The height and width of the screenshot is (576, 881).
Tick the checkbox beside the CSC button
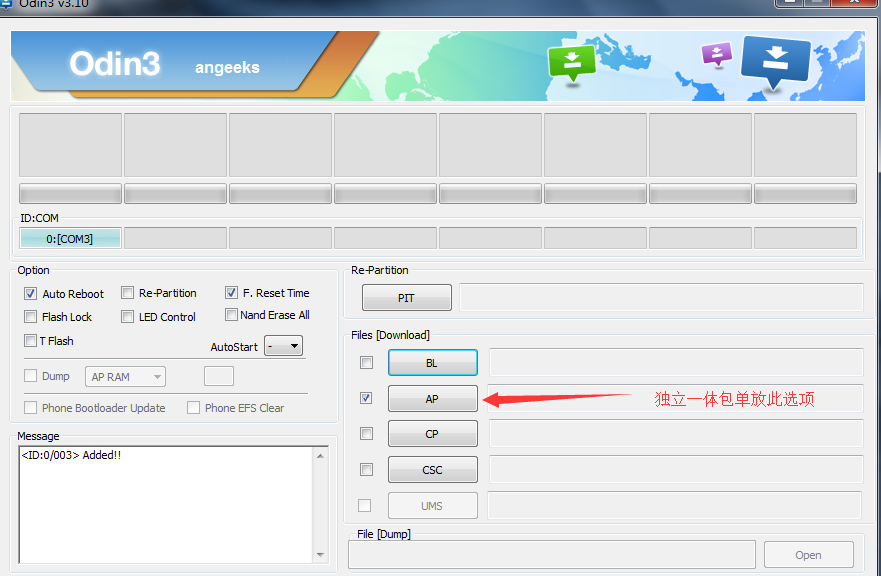point(366,469)
